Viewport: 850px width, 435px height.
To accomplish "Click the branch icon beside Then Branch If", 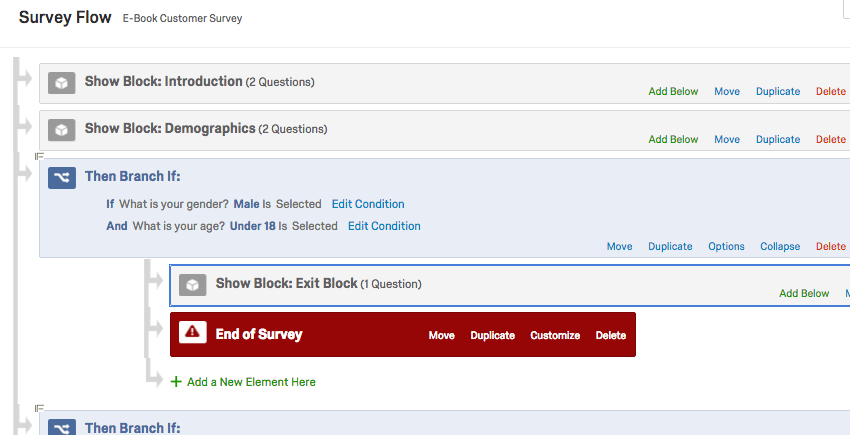I will tap(62, 177).
